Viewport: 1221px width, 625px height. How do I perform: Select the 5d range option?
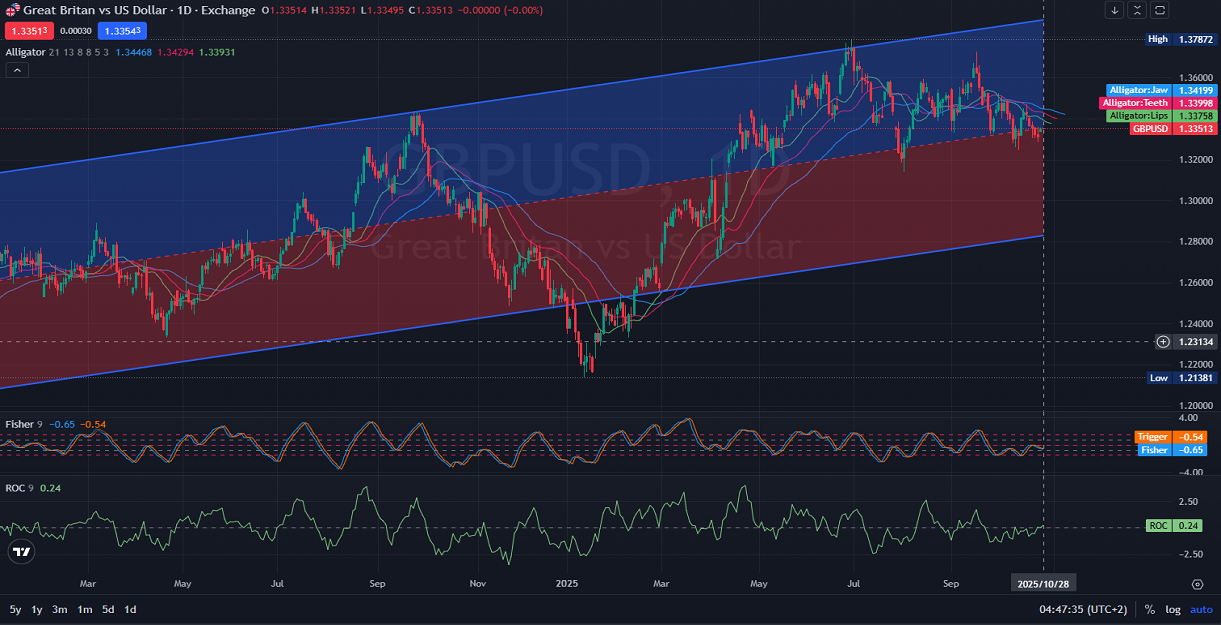pos(108,608)
